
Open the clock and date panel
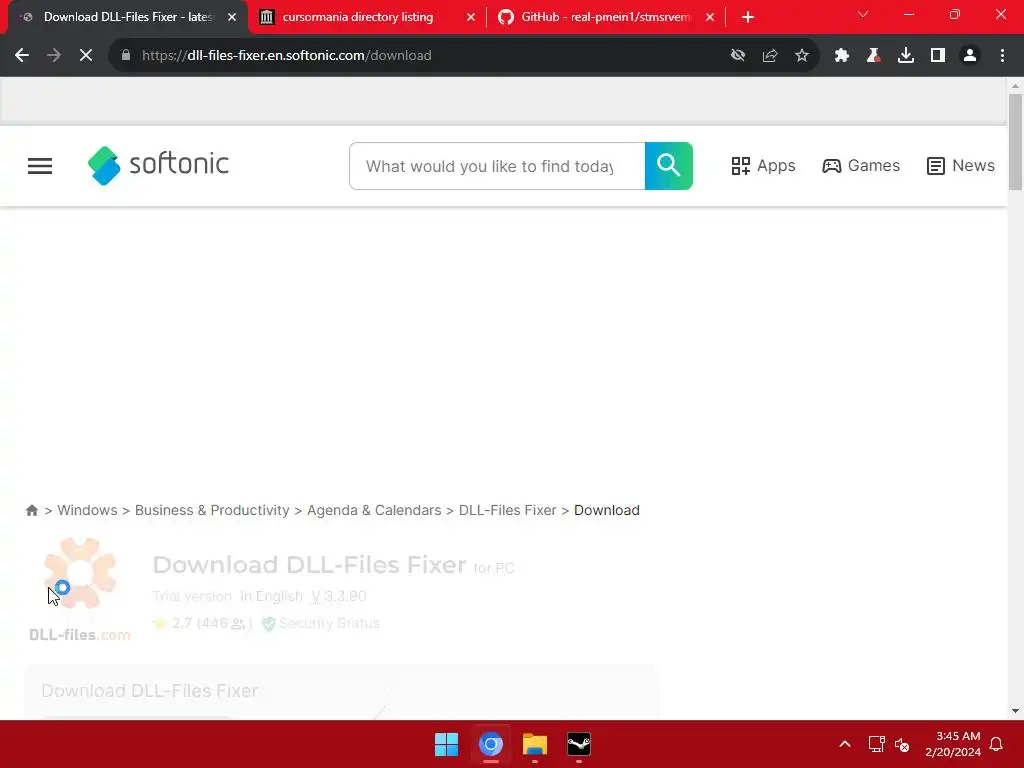tap(953, 744)
